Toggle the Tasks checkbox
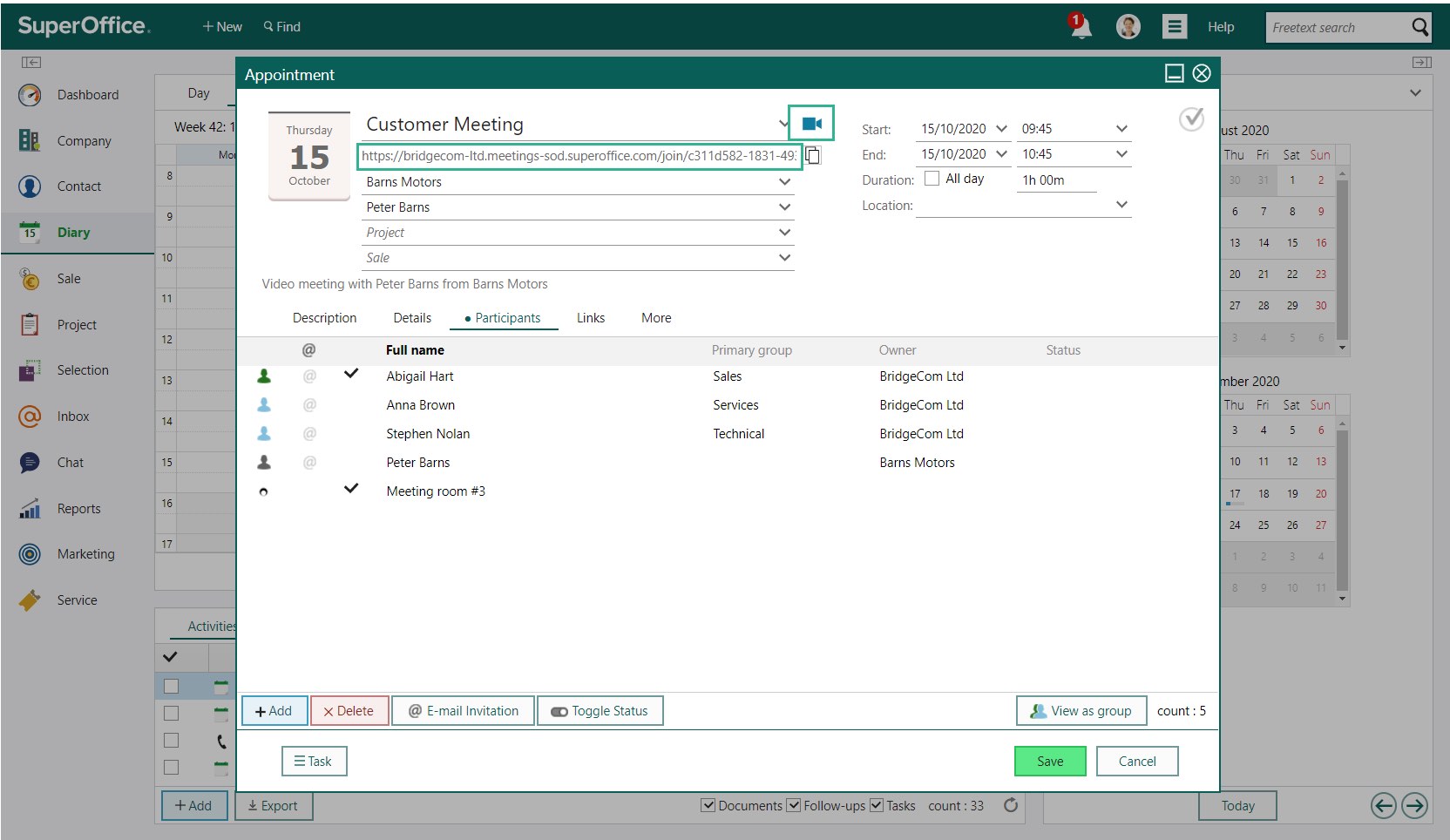 877,805
